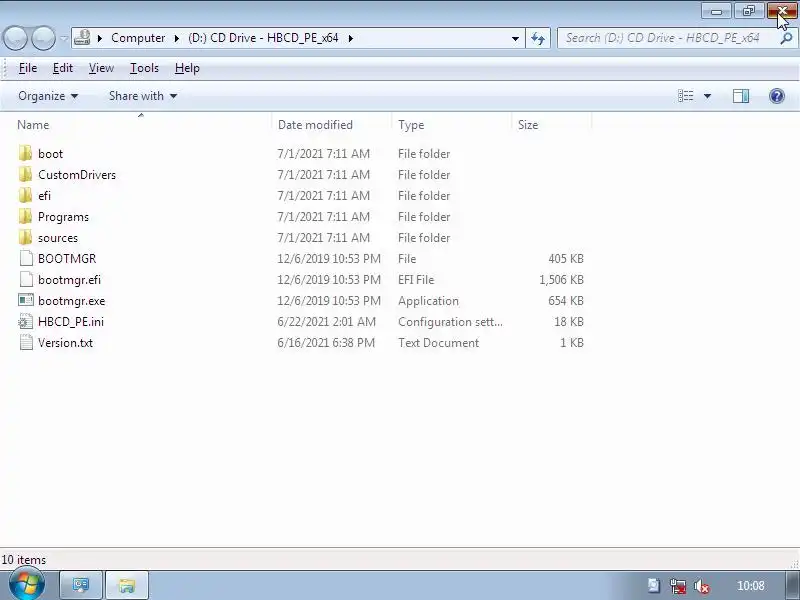Screen dimensions: 800x600
Task: Select the boot folder icon
Action: (x=25, y=153)
